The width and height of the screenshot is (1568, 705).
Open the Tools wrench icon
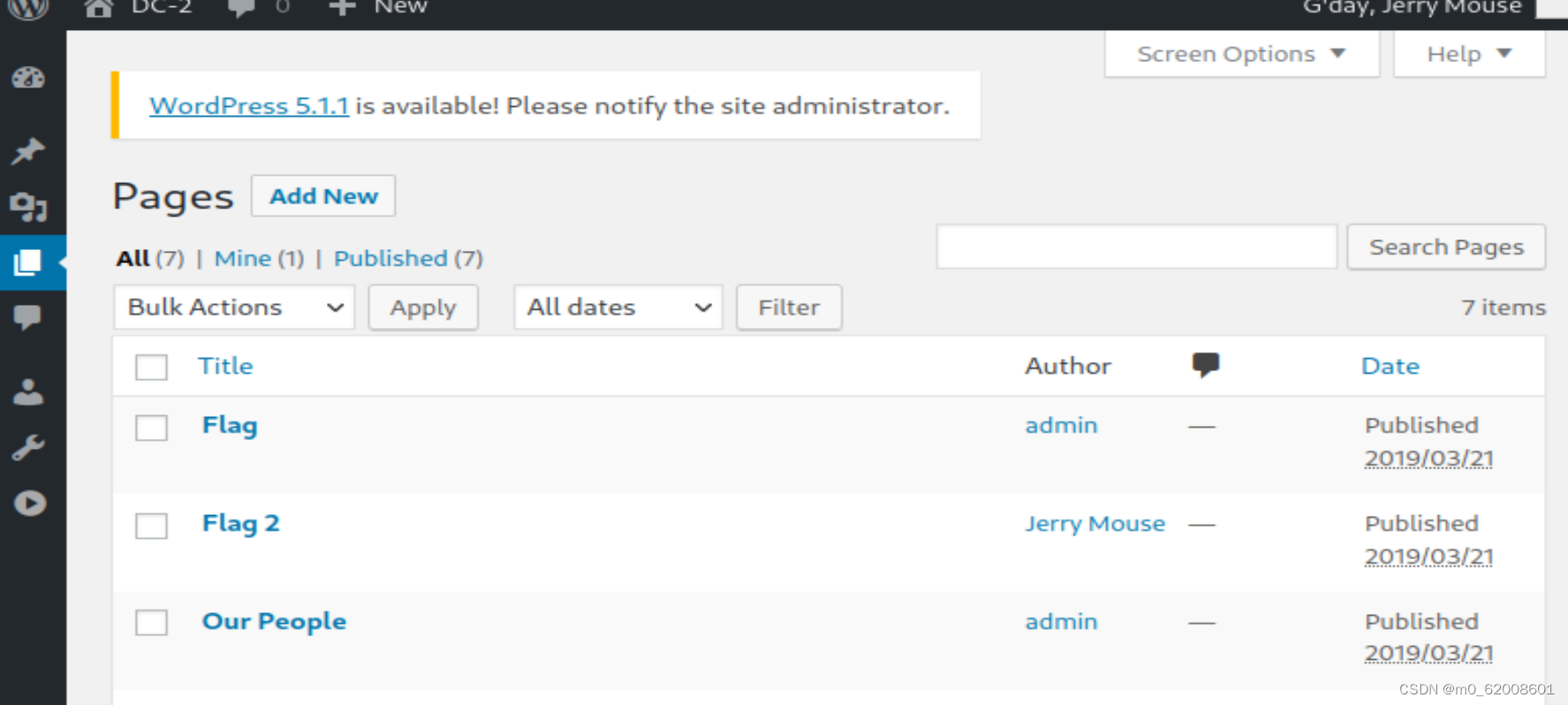(x=28, y=448)
